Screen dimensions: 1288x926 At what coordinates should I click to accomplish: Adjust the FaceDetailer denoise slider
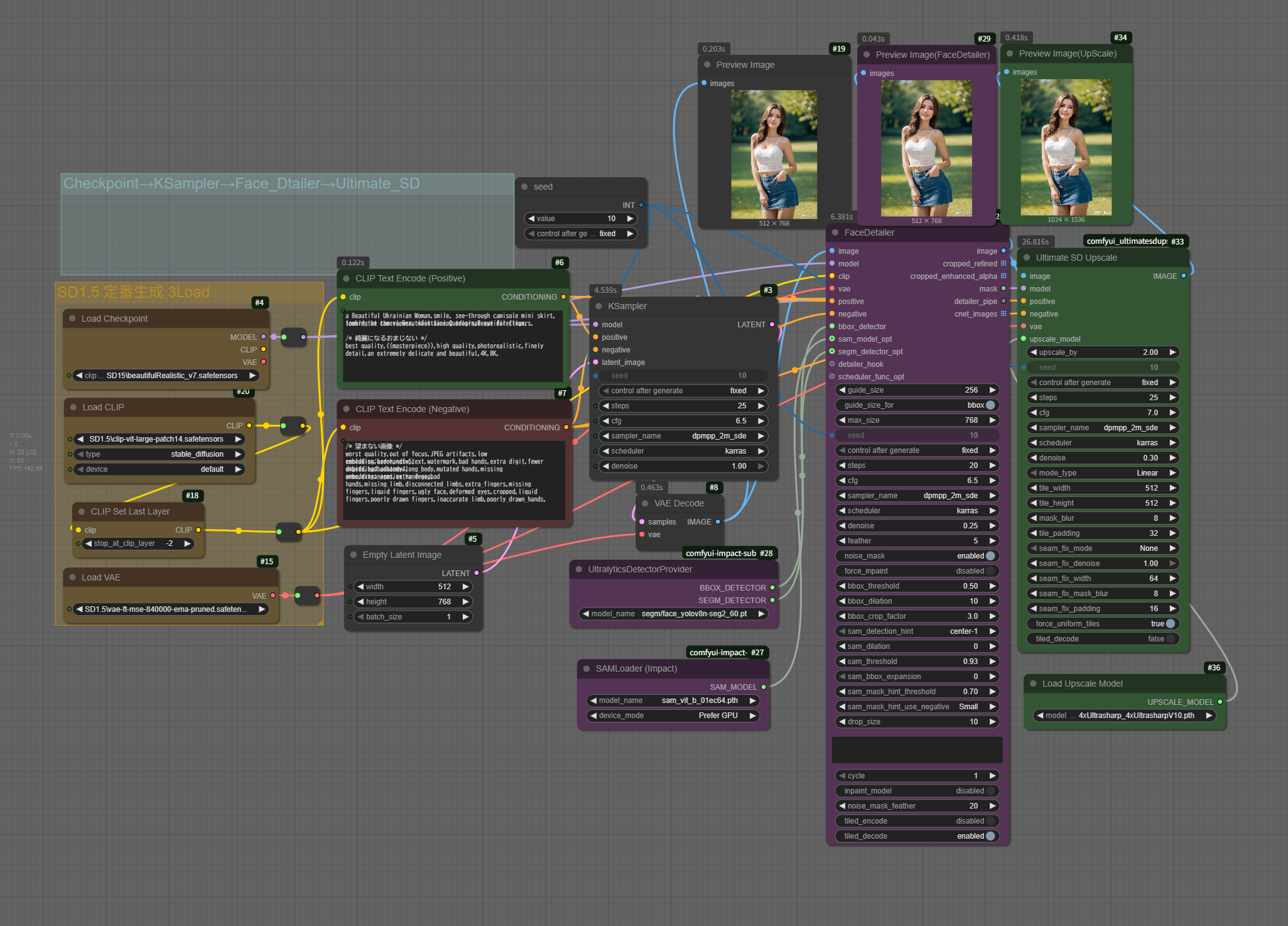coord(917,526)
